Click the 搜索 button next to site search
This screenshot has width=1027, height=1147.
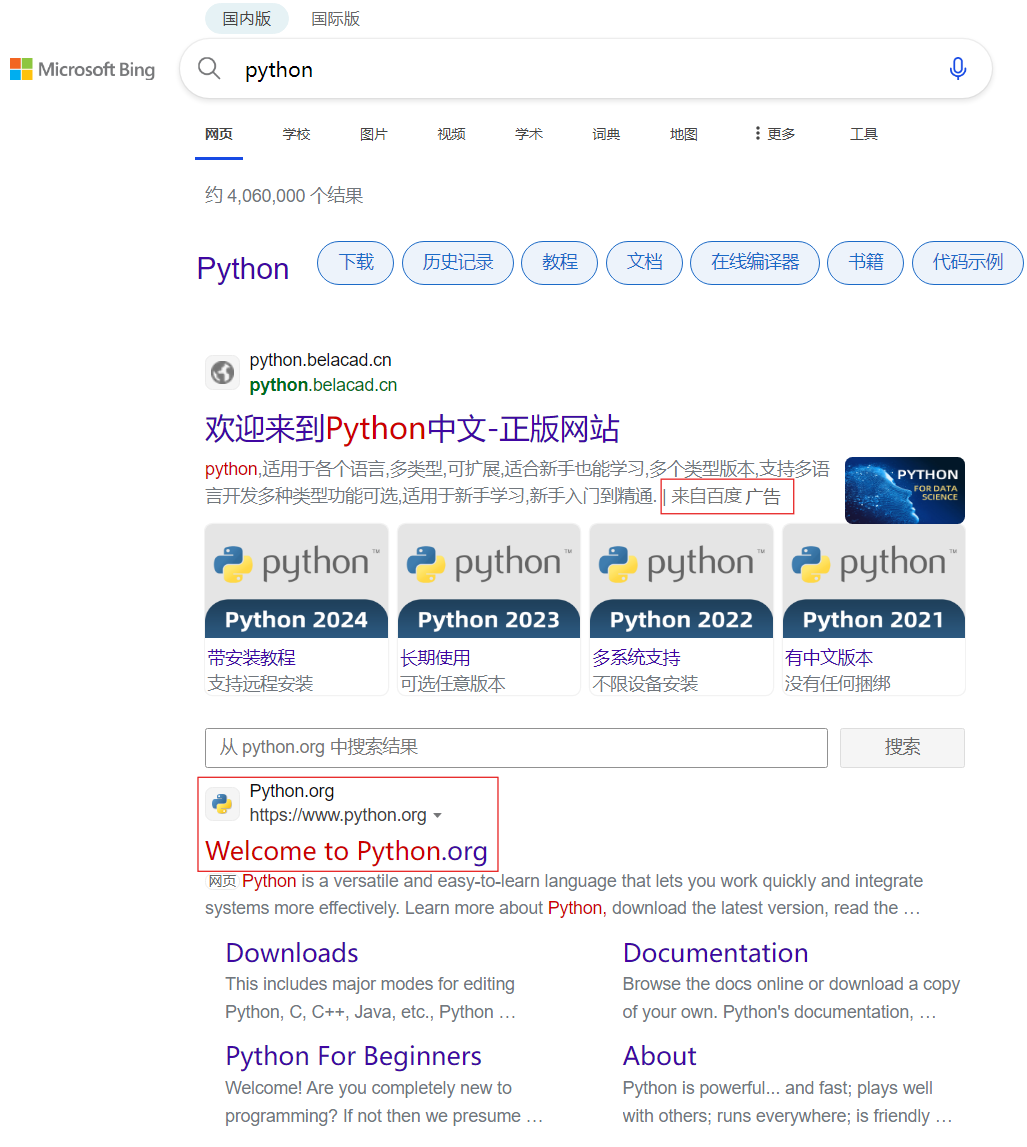tap(901, 747)
